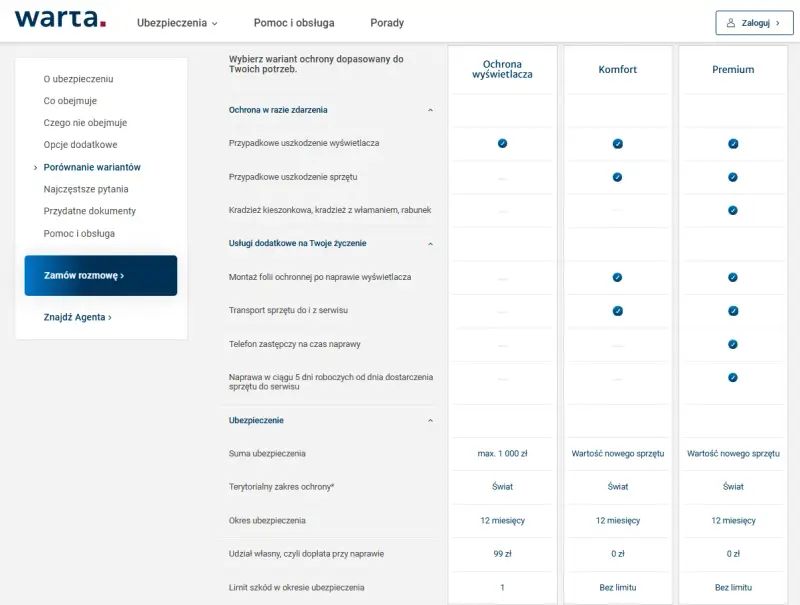
Task: Select the Komfort variant header
Action: (617, 69)
